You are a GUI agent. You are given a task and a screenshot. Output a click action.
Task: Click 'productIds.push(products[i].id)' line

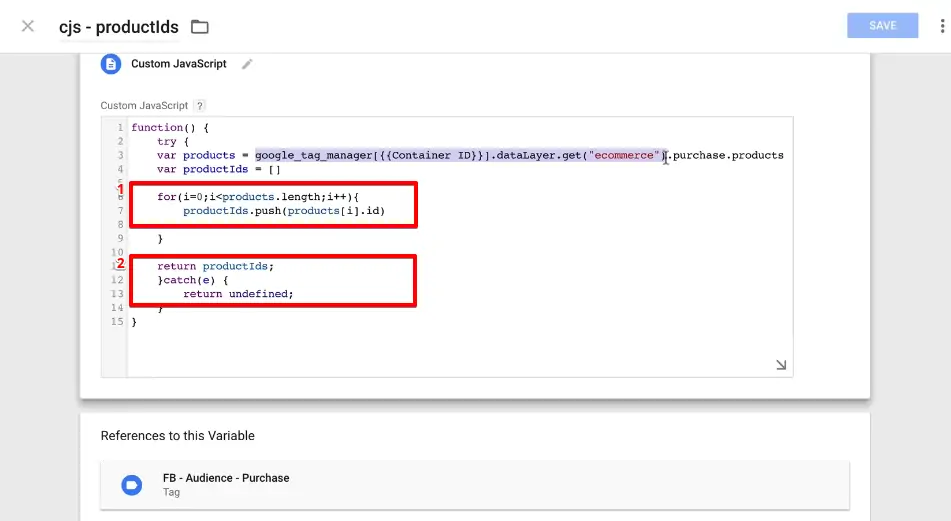[284, 211]
